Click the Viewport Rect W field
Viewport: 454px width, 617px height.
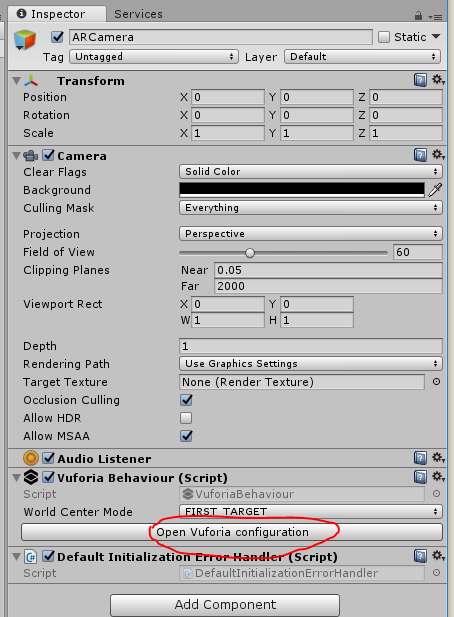pyautogui.click(x=228, y=320)
